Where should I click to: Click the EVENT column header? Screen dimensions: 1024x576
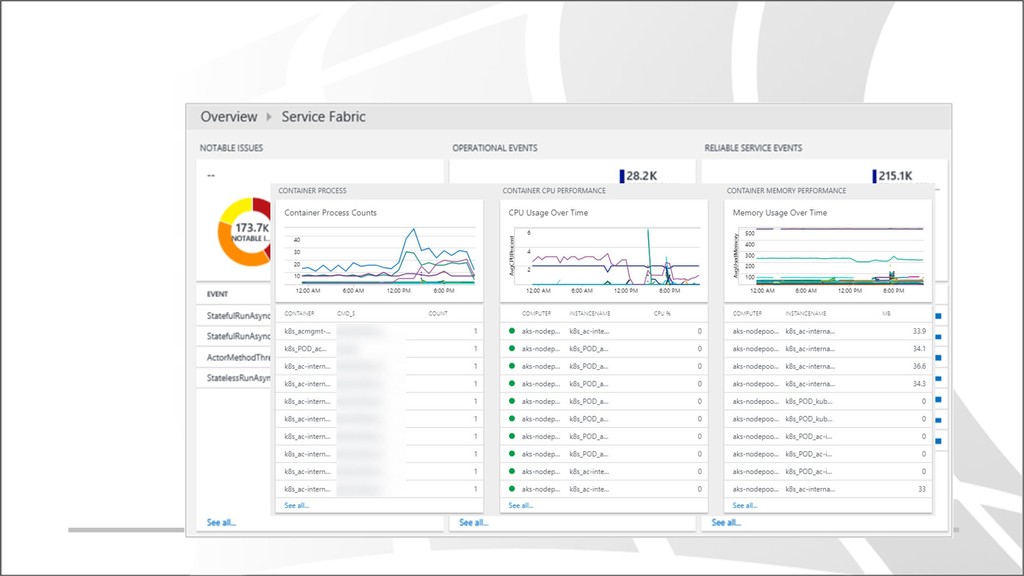217,295
